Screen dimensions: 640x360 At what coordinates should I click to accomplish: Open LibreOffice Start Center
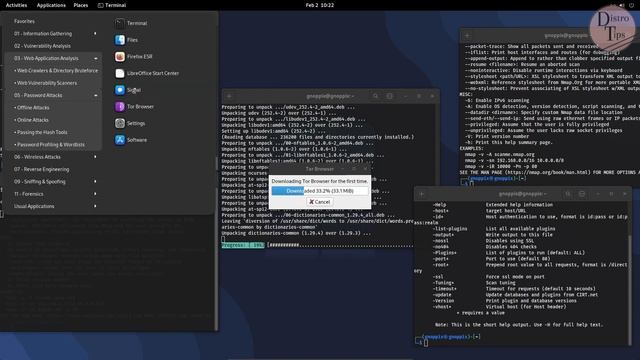[x=147, y=73]
